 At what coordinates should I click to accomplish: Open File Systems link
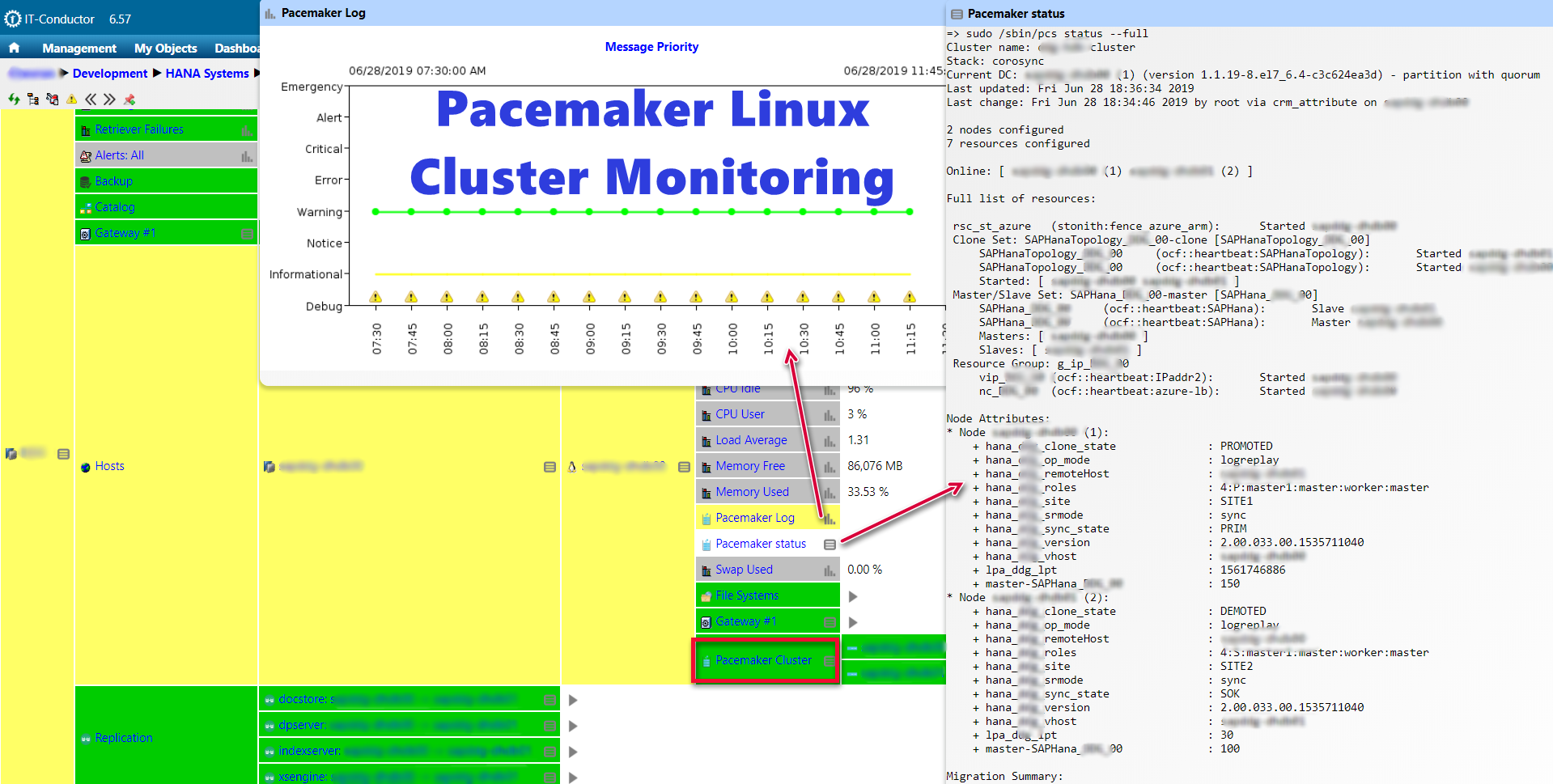[x=748, y=595]
